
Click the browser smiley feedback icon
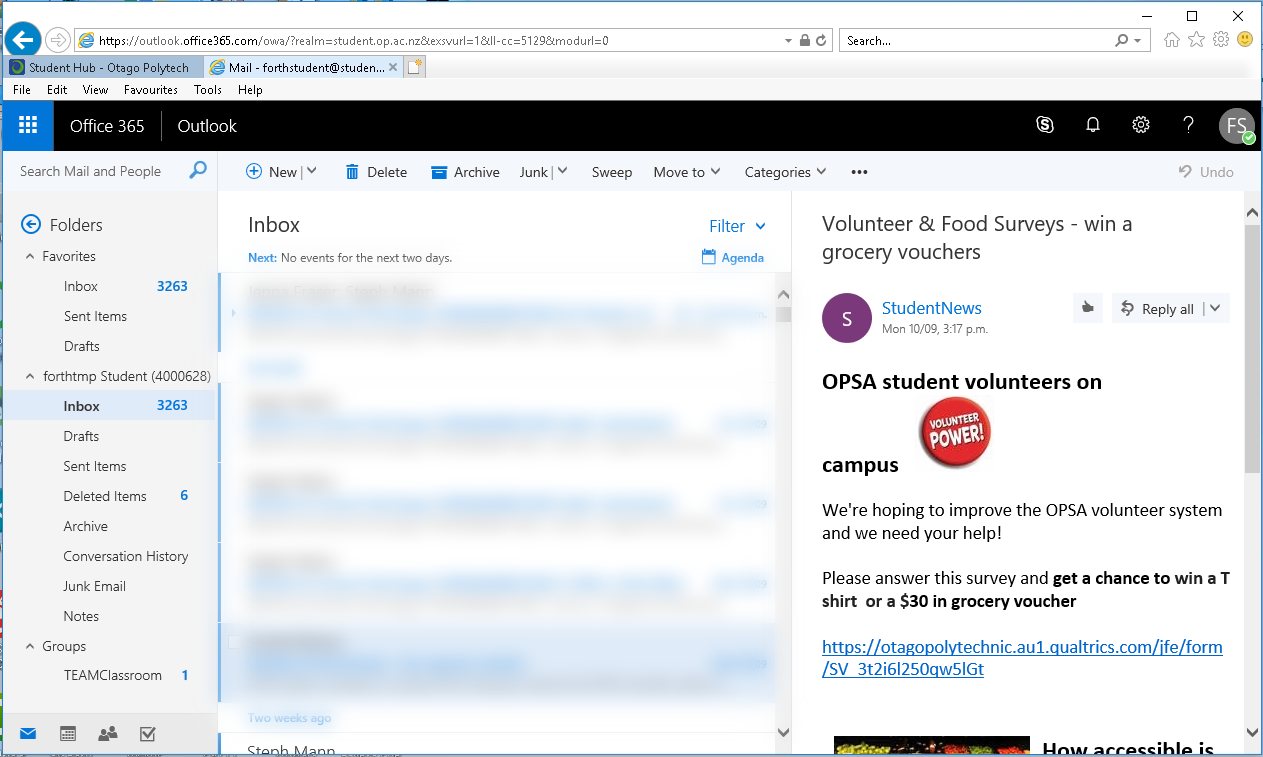point(1245,40)
